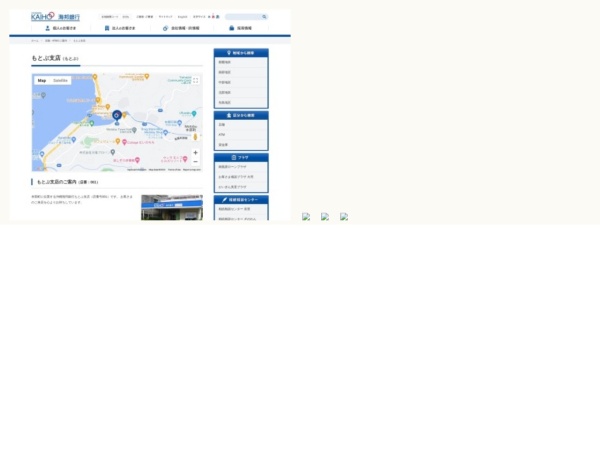Switch the map to Map view
This screenshot has width=600, height=450.
(42, 81)
